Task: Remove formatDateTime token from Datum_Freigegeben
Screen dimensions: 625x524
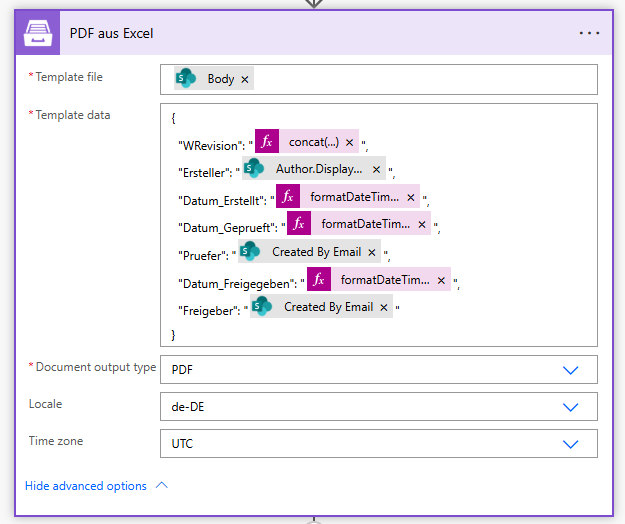Action: coord(441,279)
